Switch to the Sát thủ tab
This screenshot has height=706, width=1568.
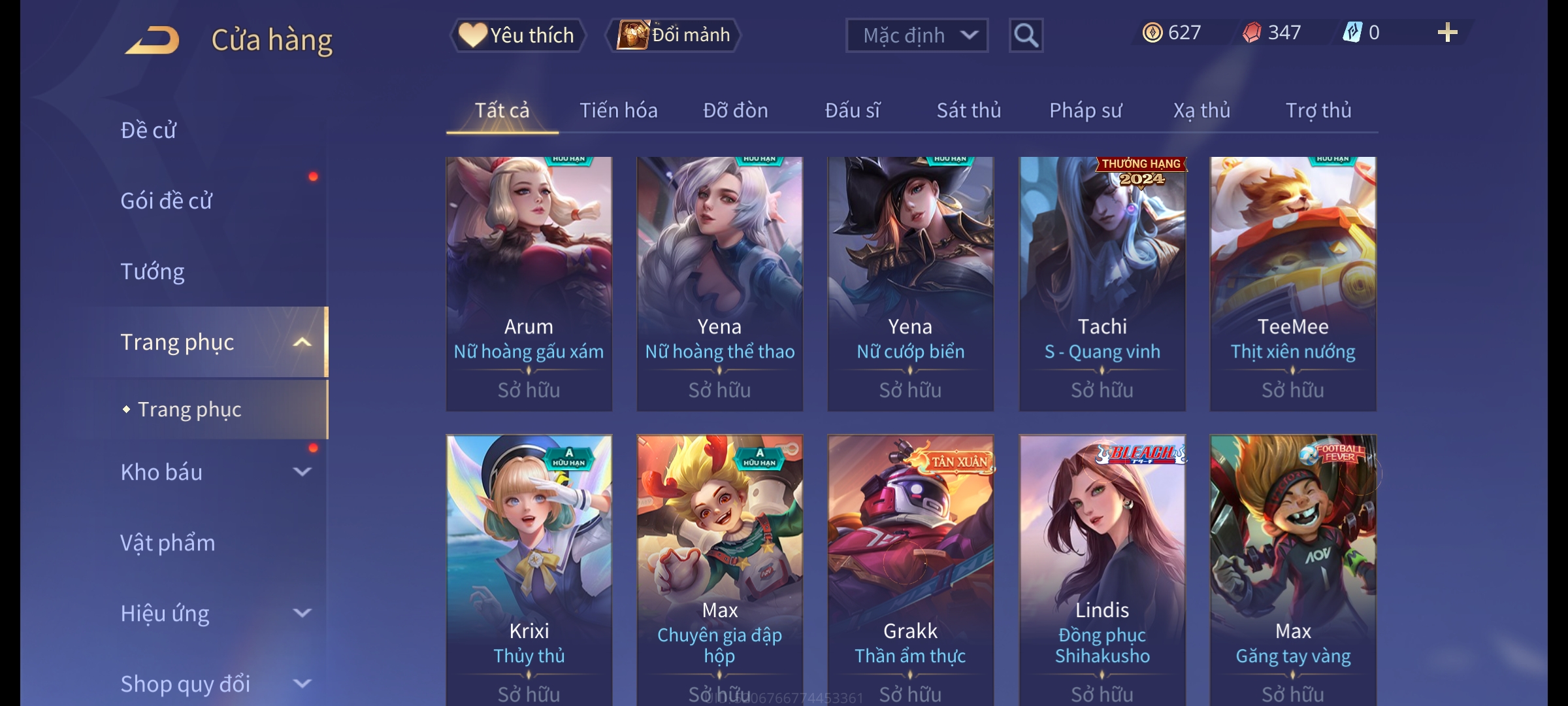pos(969,110)
